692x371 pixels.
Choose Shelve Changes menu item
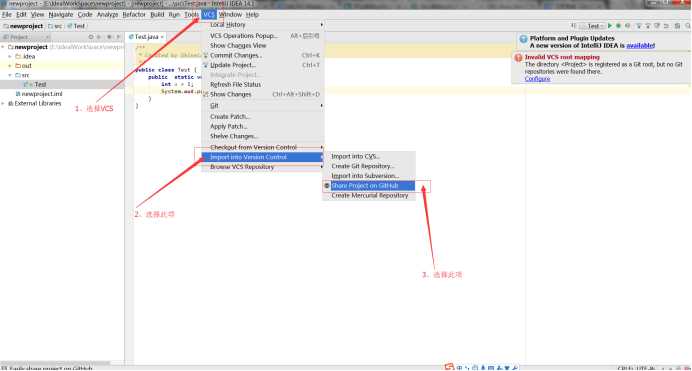click(x=263, y=137)
